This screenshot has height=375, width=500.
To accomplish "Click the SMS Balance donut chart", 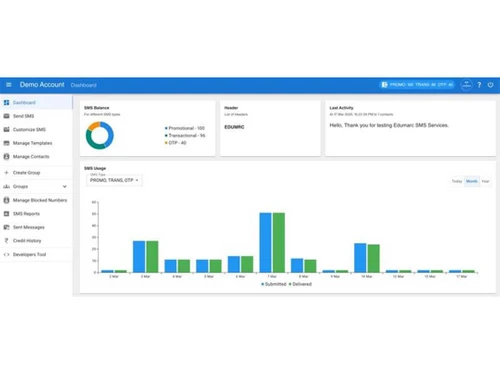I will click(x=99, y=135).
